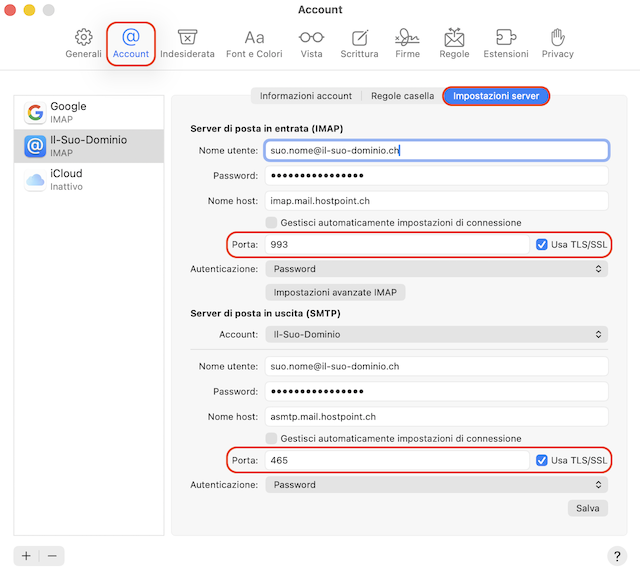Open Scrittura composing settings

tap(359, 43)
